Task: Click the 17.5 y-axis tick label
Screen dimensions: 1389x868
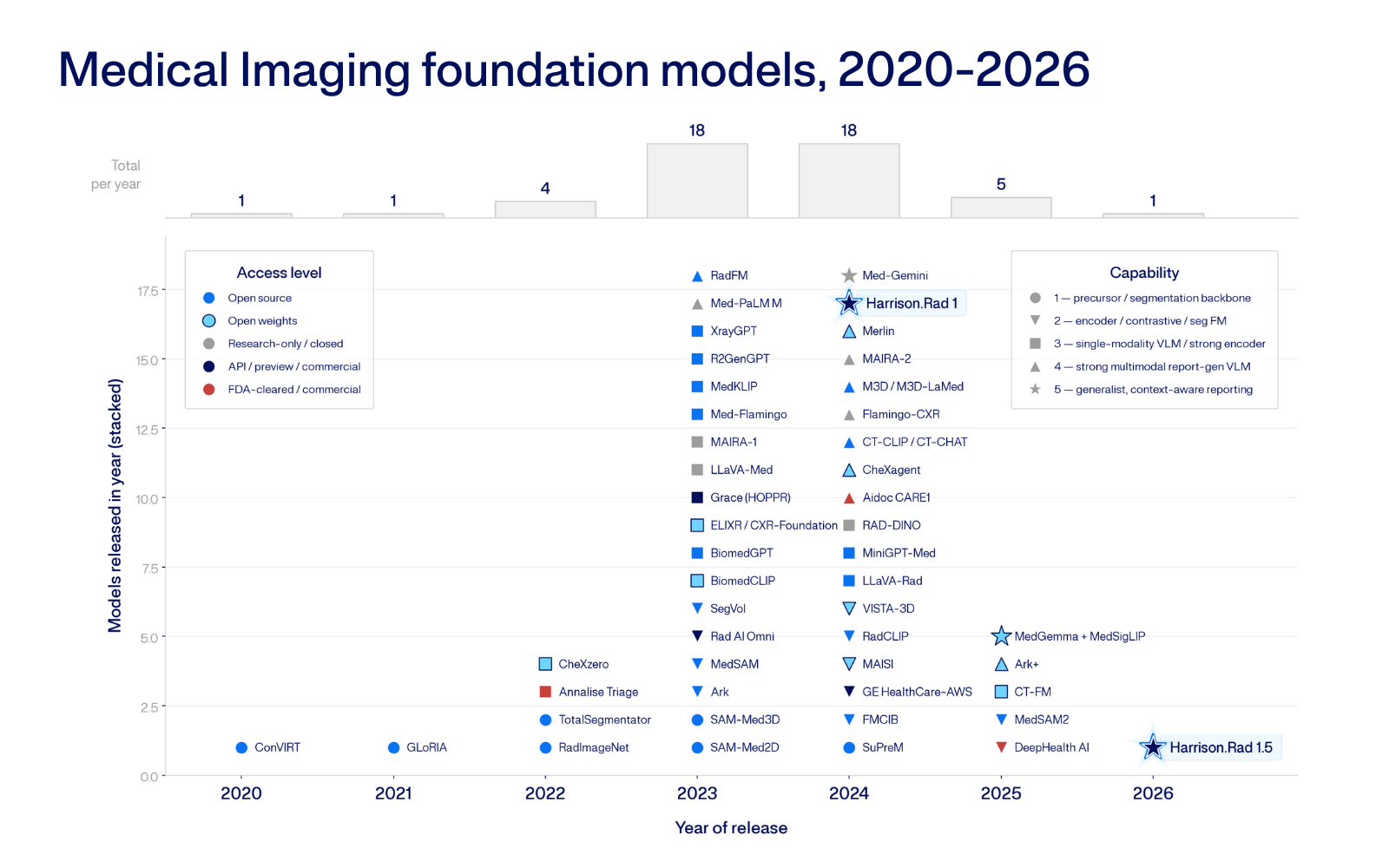Action: 148,291
